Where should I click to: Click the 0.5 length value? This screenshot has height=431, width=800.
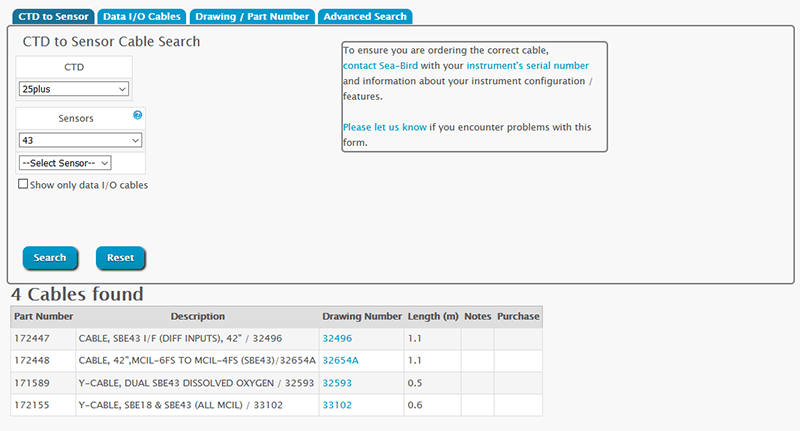click(x=415, y=383)
